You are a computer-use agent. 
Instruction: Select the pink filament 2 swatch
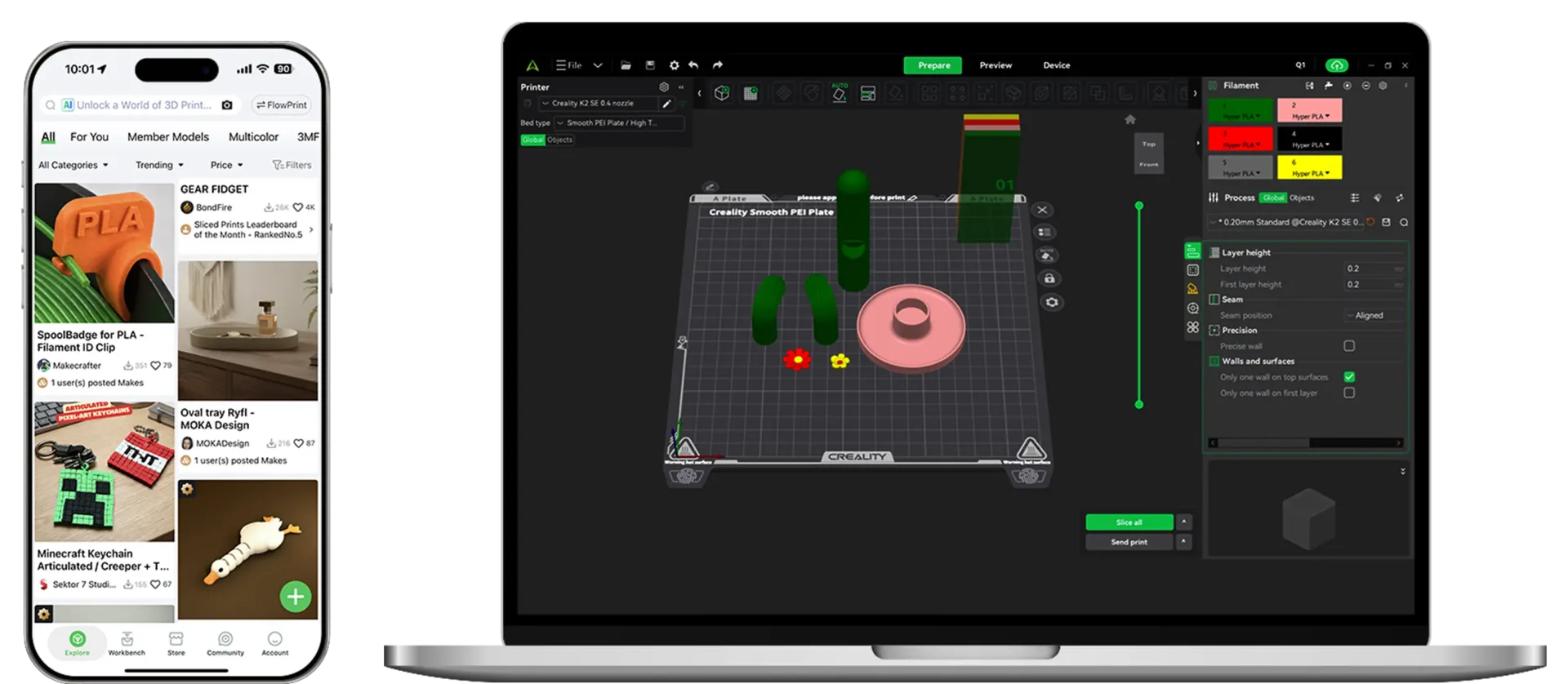point(1309,110)
